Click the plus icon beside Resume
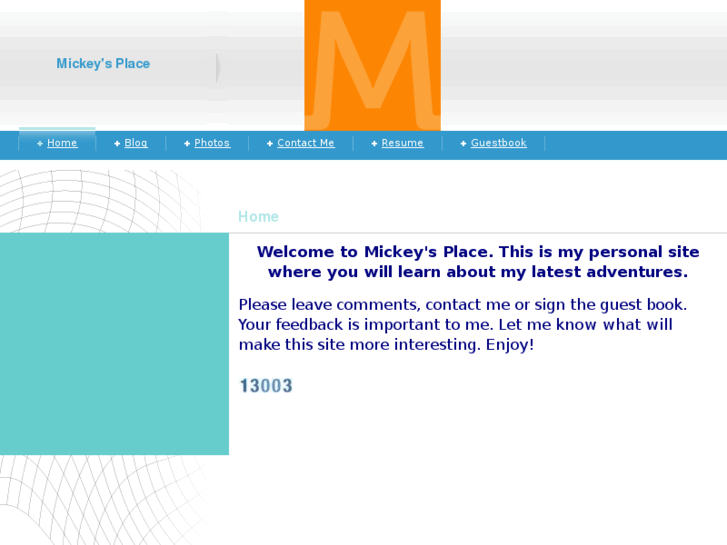Image resolution: width=727 pixels, height=545 pixels. 375,144
